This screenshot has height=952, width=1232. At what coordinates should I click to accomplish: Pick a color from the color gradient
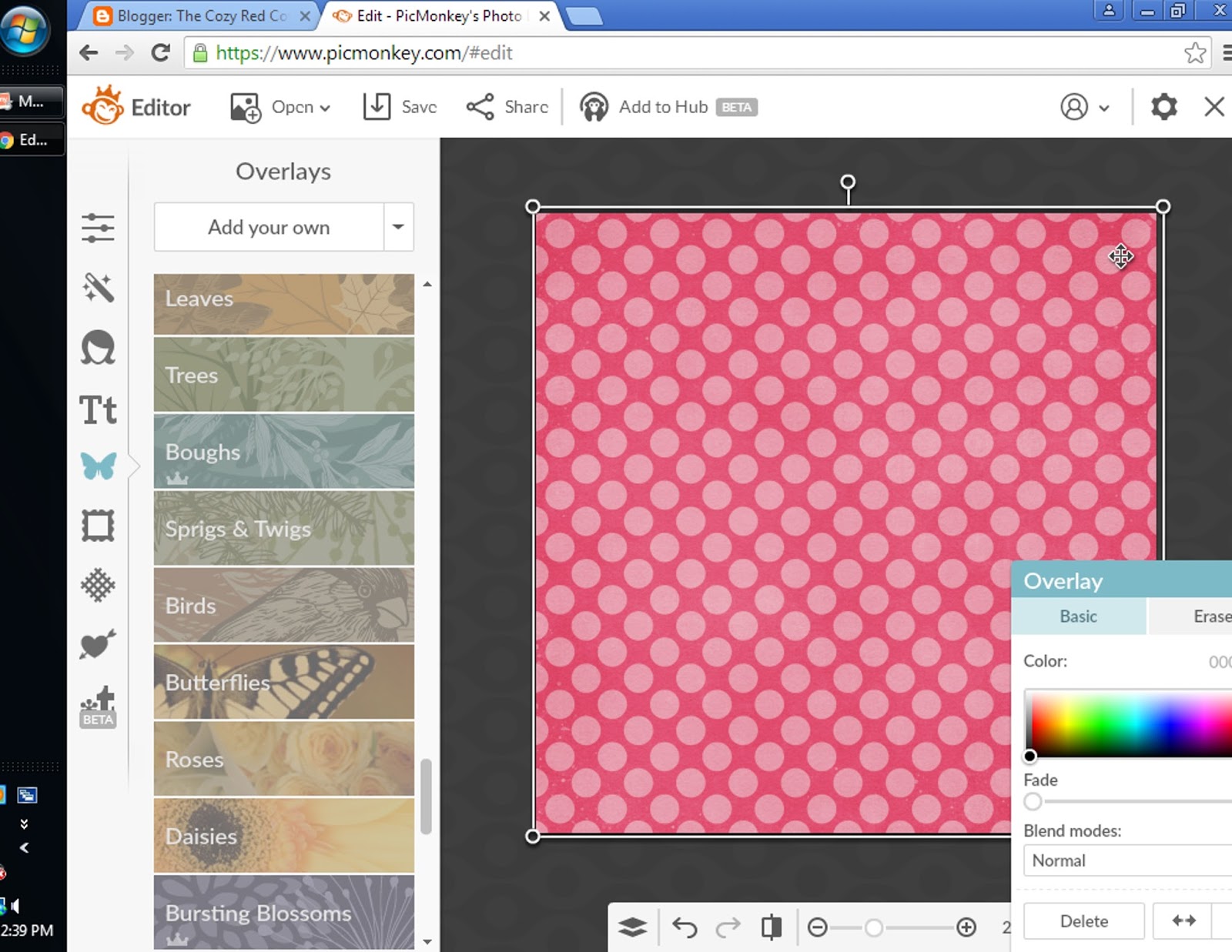tap(1124, 723)
